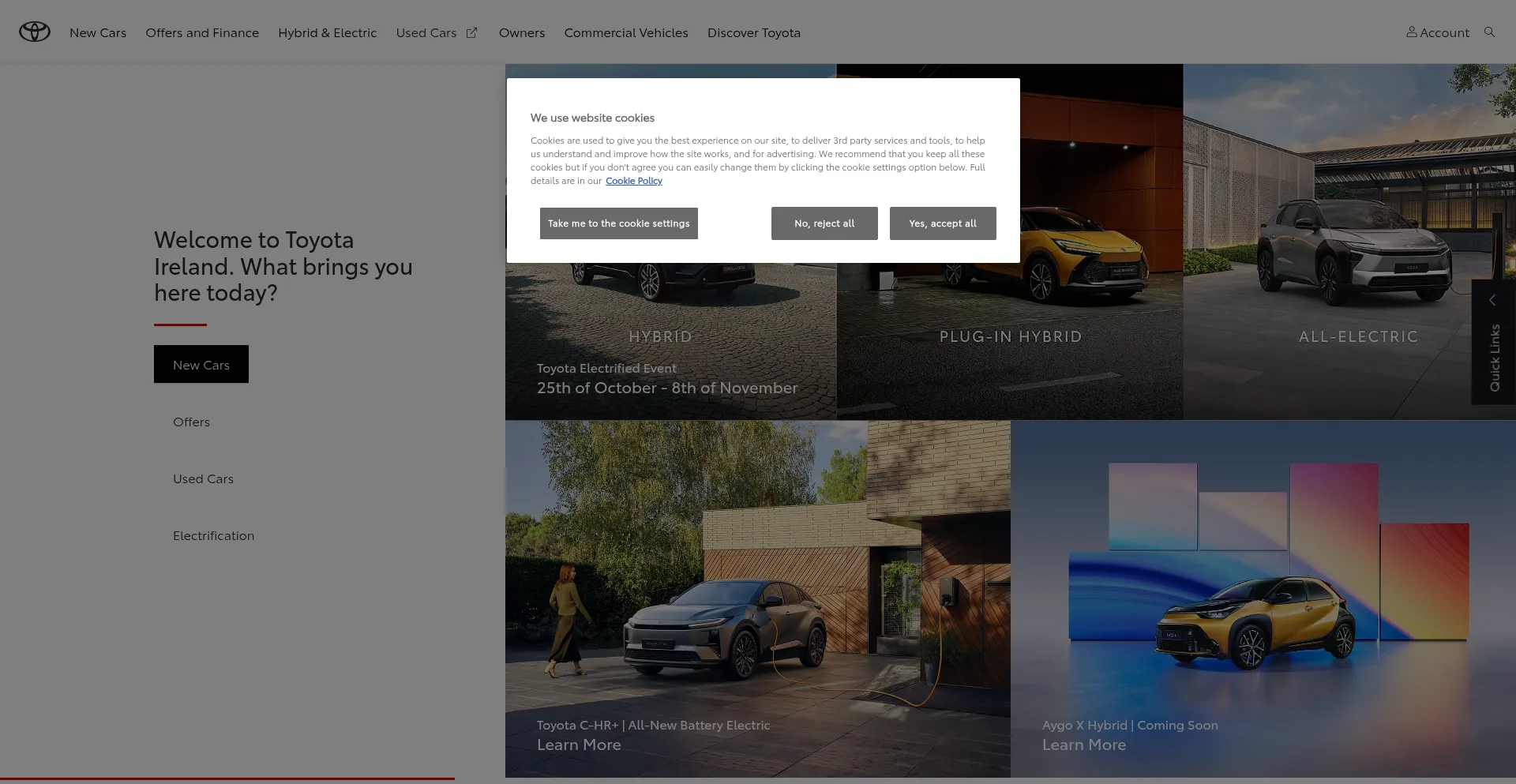Open Commercial Vehicles navigation item
Image resolution: width=1516 pixels, height=784 pixels.
(x=626, y=33)
